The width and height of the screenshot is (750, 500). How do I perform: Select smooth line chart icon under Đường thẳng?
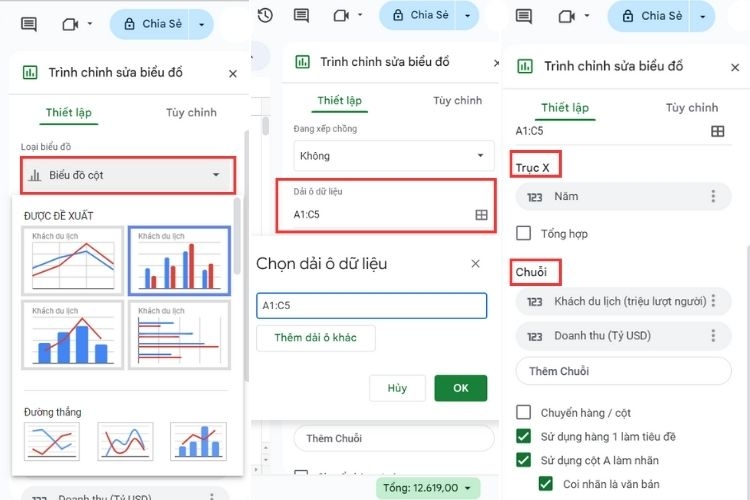125,441
